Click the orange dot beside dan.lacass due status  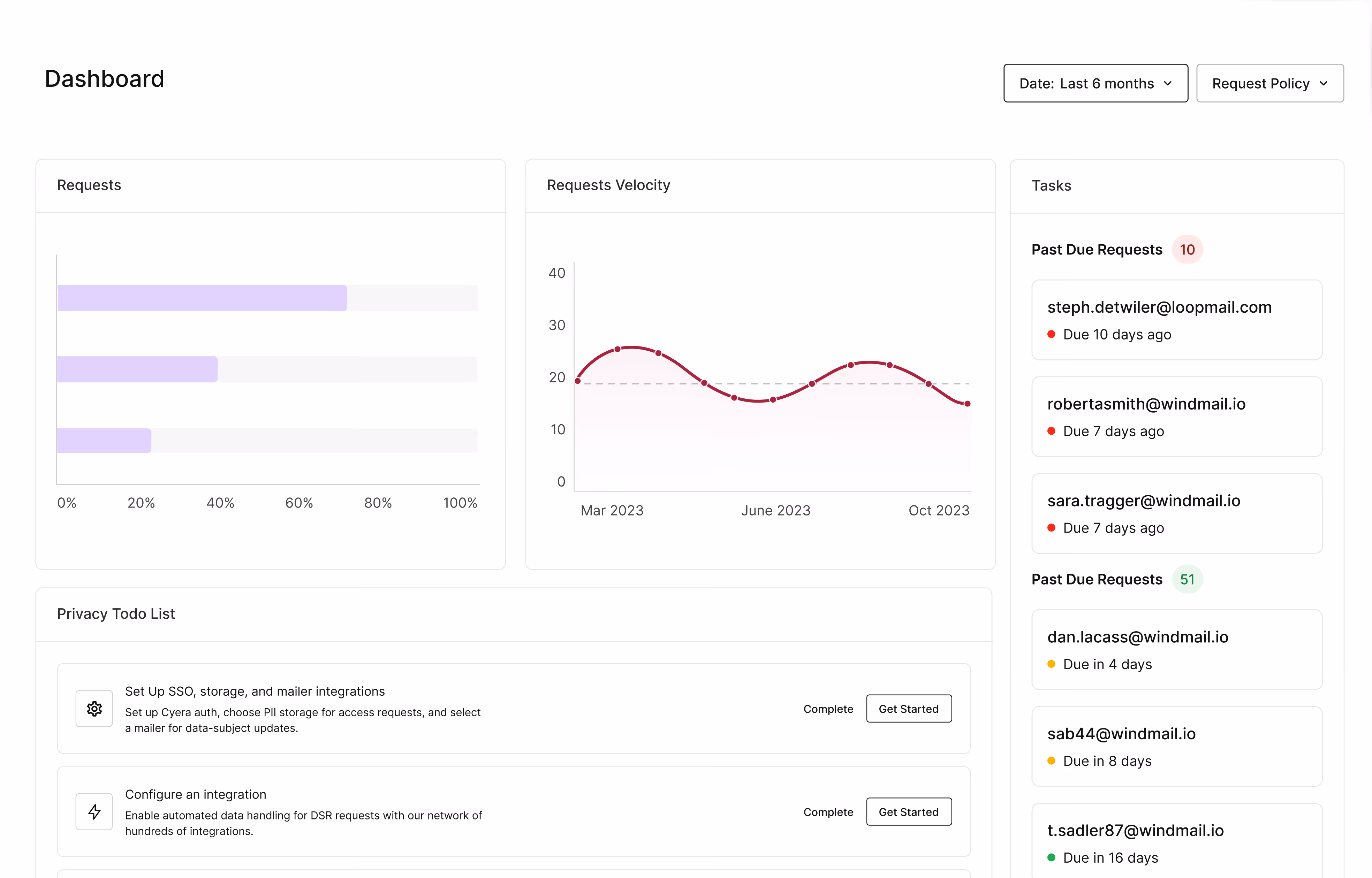[1051, 664]
